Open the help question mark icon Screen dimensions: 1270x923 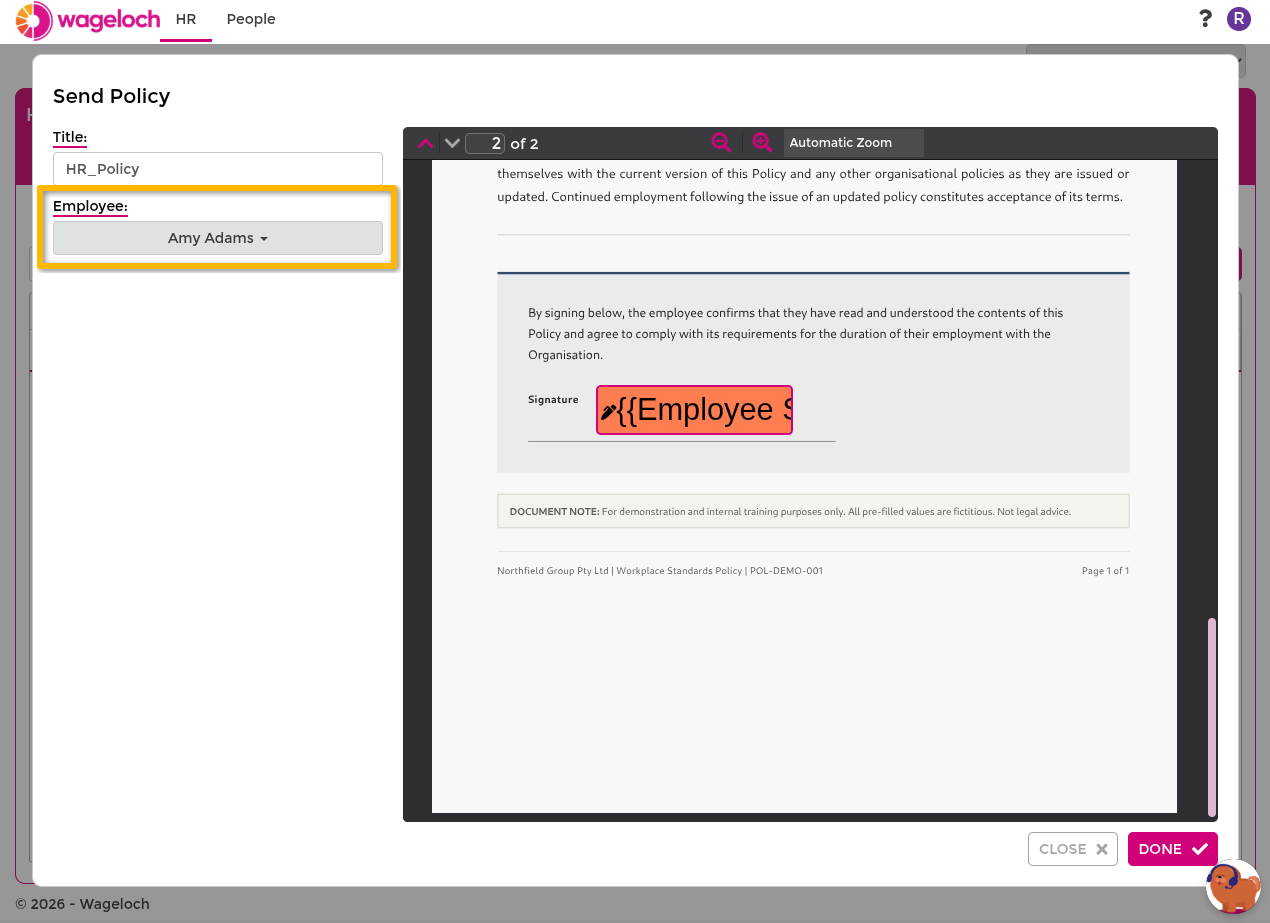1205,18
